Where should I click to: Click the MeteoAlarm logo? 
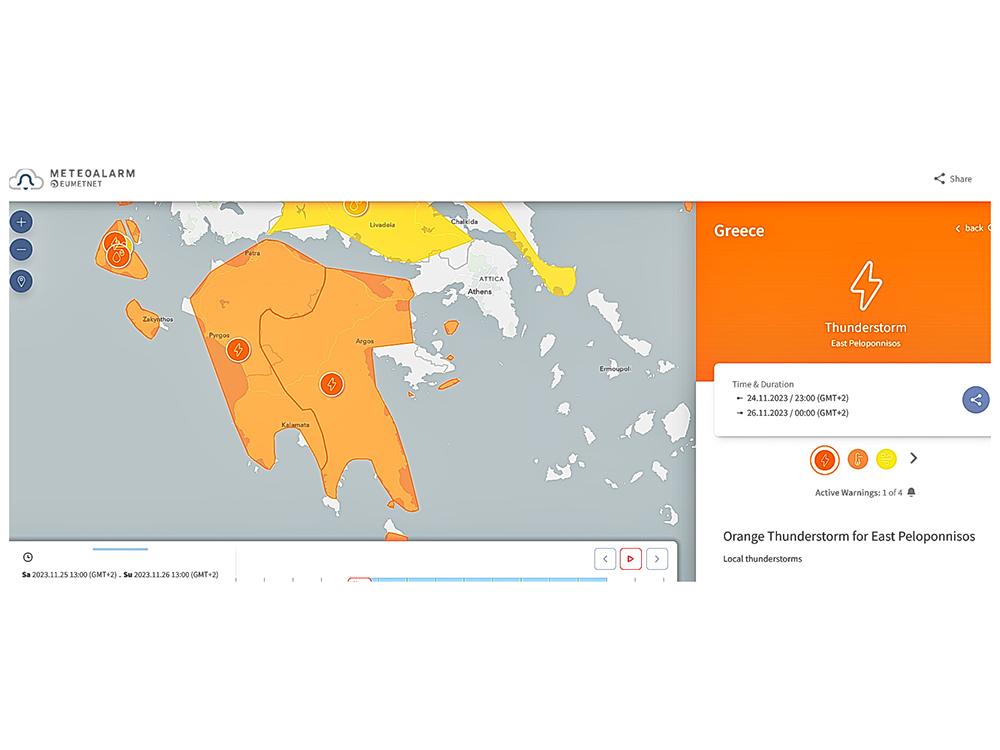[x=72, y=179]
